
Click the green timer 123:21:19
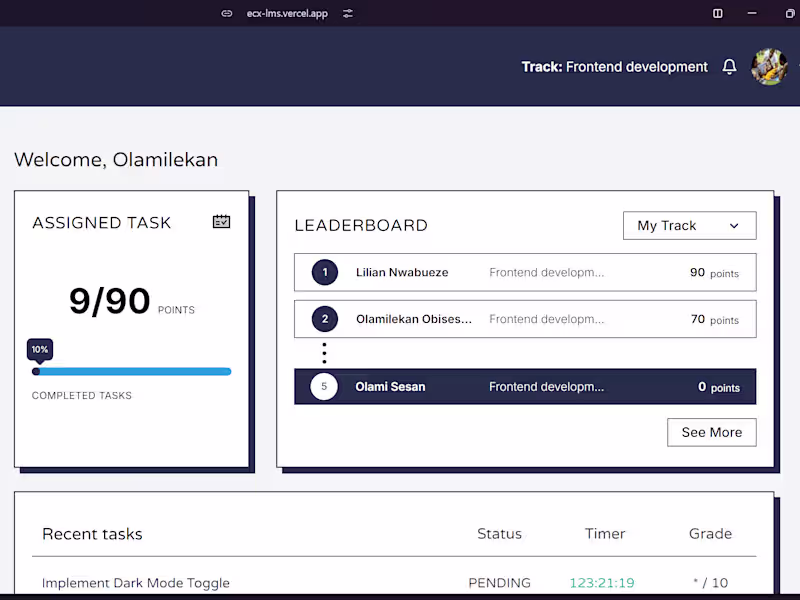coord(601,583)
